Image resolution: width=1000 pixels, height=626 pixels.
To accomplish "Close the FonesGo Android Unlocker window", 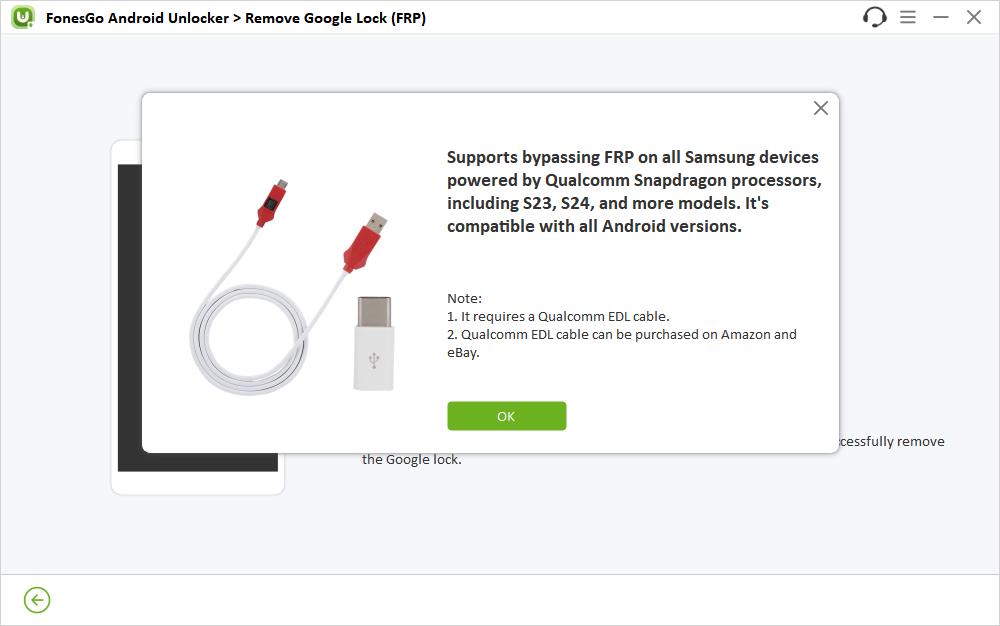I will (974, 17).
